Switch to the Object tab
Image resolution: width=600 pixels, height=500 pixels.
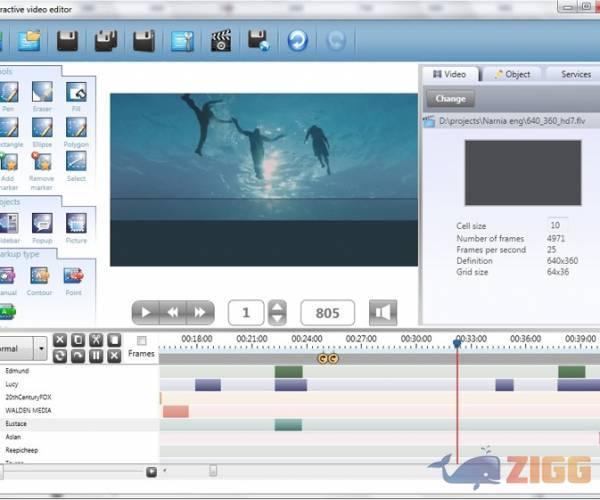(x=513, y=74)
